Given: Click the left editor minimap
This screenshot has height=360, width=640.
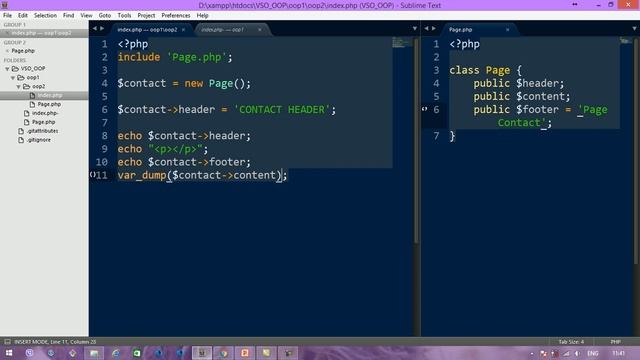Looking at the screenshot, I should (402, 42).
